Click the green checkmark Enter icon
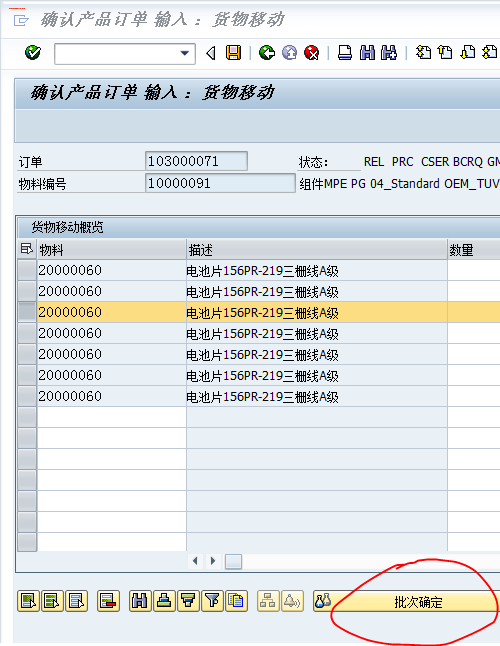This screenshot has width=500, height=646. 33,53
